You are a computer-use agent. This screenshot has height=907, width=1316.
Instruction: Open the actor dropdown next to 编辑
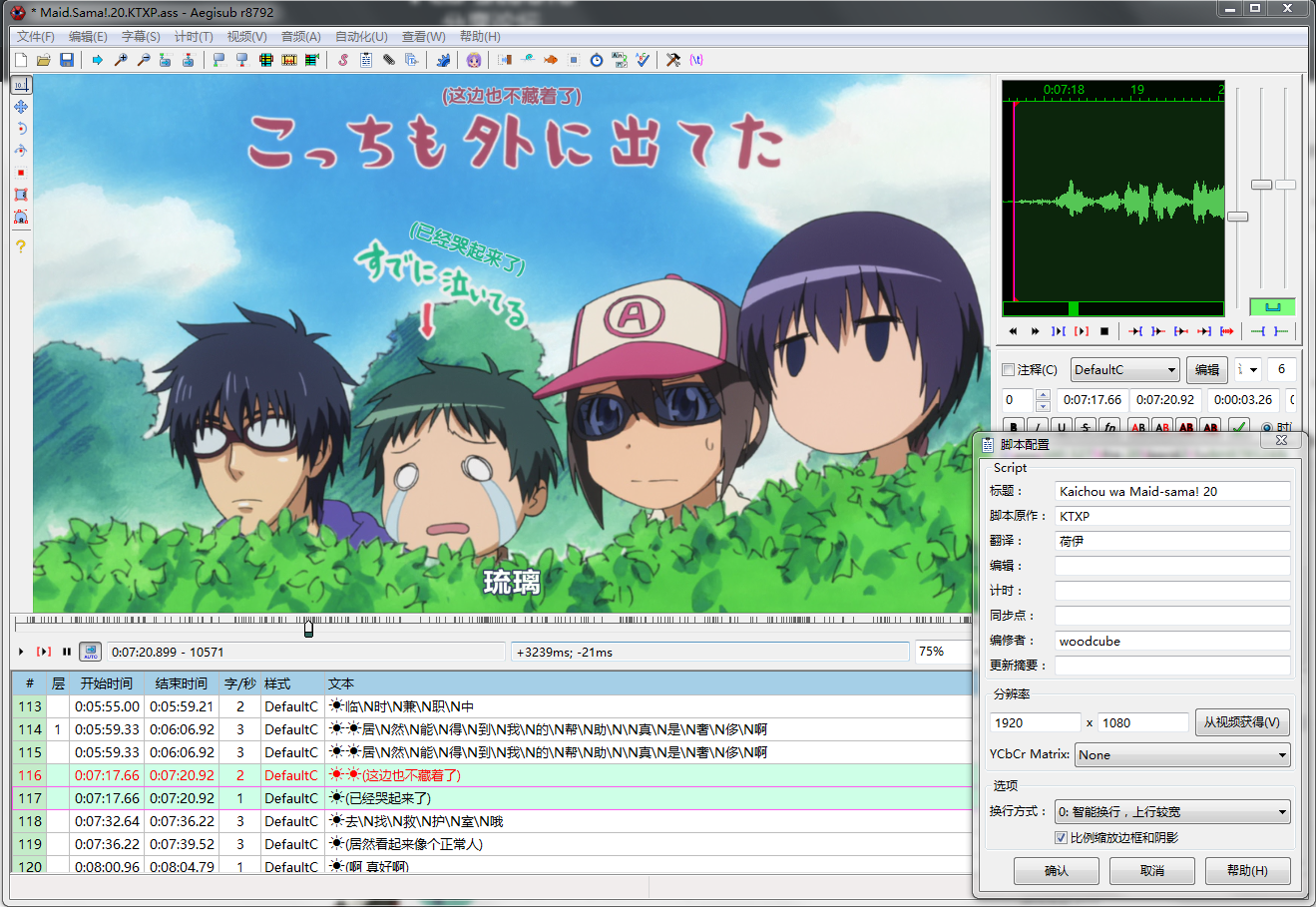[x=1253, y=370]
